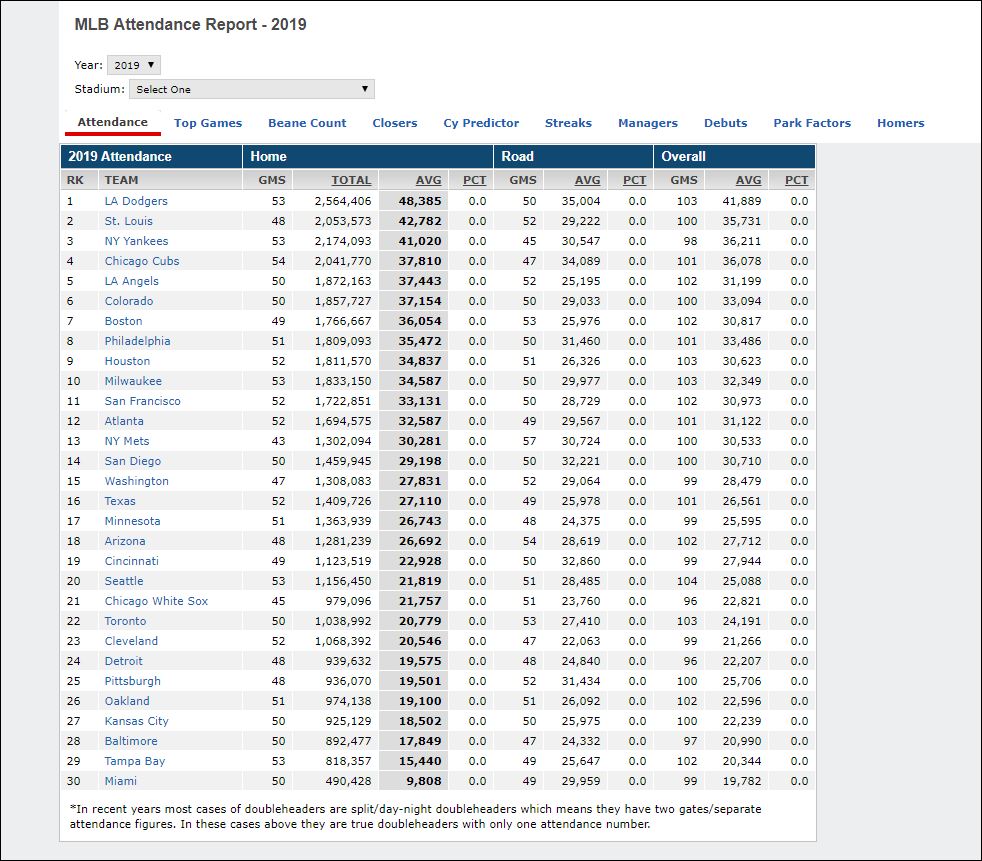
Task: Click the Homers tab
Action: click(x=900, y=123)
